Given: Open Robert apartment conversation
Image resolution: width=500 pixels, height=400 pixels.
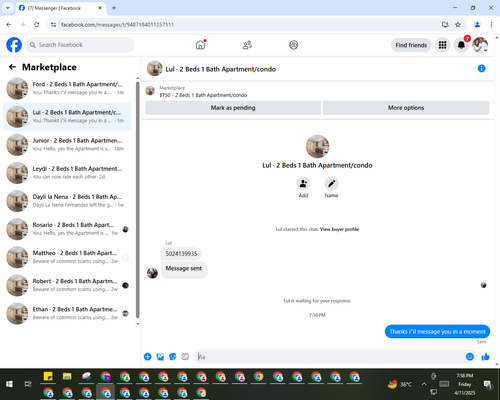Looking at the screenshot, I should [x=68, y=285].
